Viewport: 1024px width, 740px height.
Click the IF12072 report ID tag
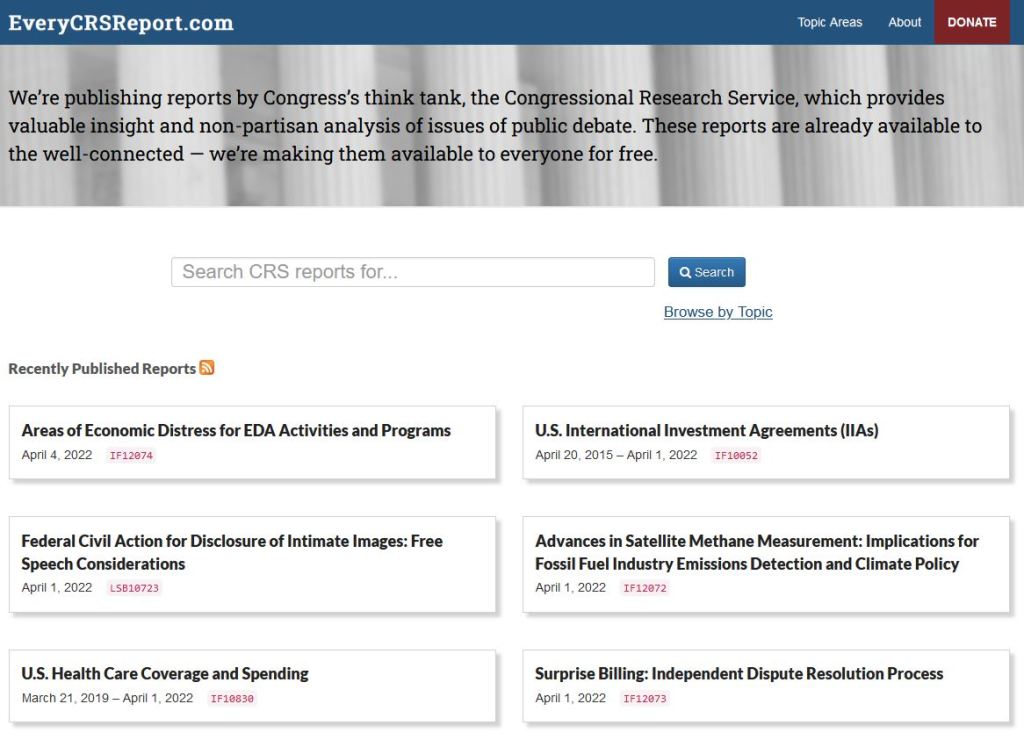click(645, 588)
